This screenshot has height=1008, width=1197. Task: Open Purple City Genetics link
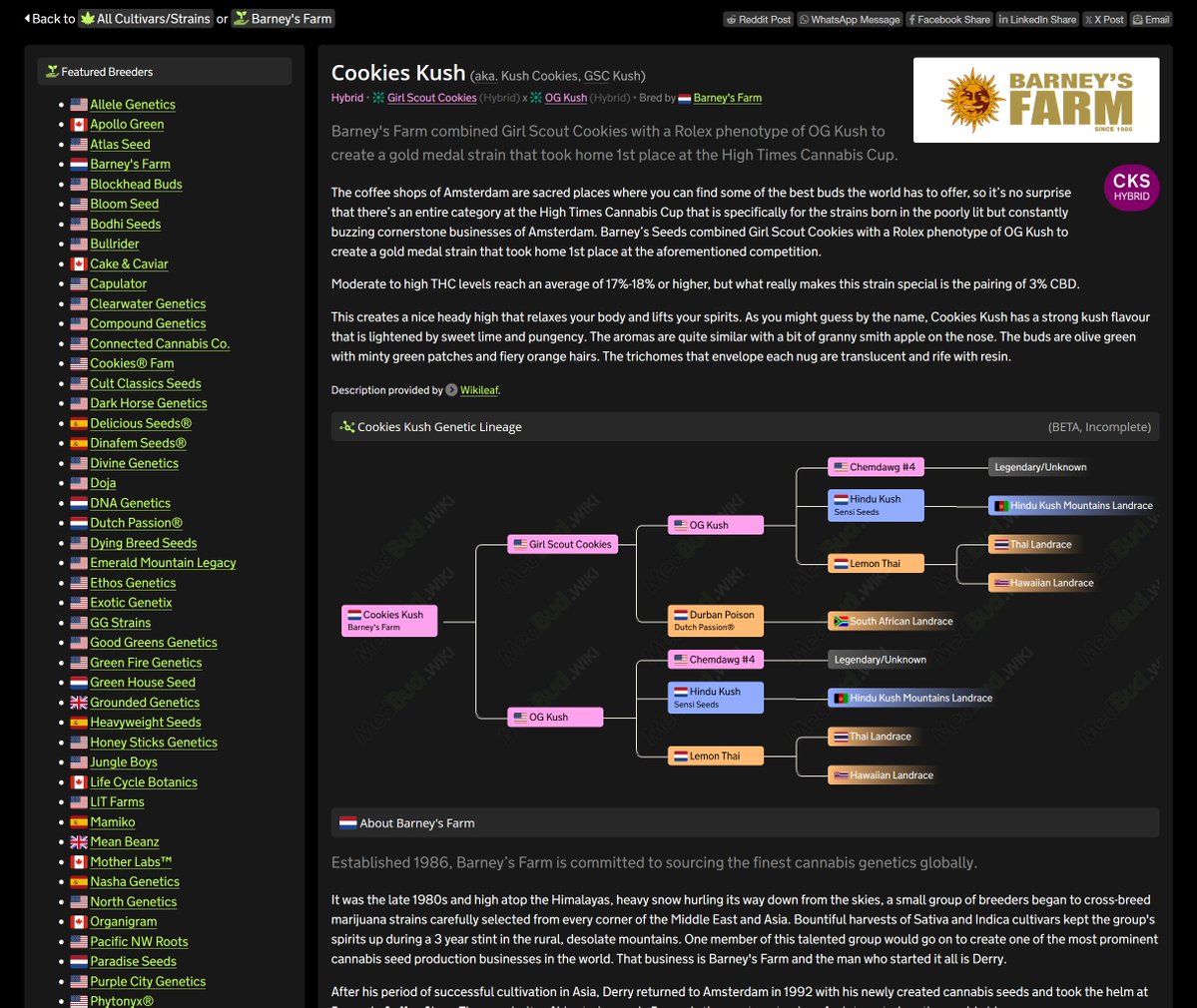[x=148, y=981]
